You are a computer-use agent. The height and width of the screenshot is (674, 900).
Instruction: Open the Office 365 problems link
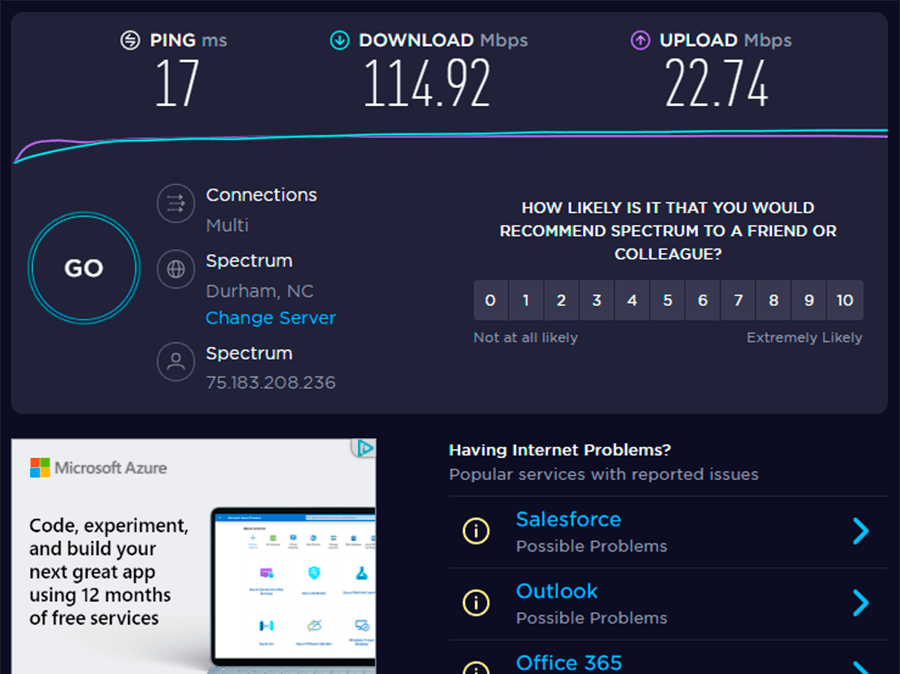pyautogui.click(x=569, y=663)
